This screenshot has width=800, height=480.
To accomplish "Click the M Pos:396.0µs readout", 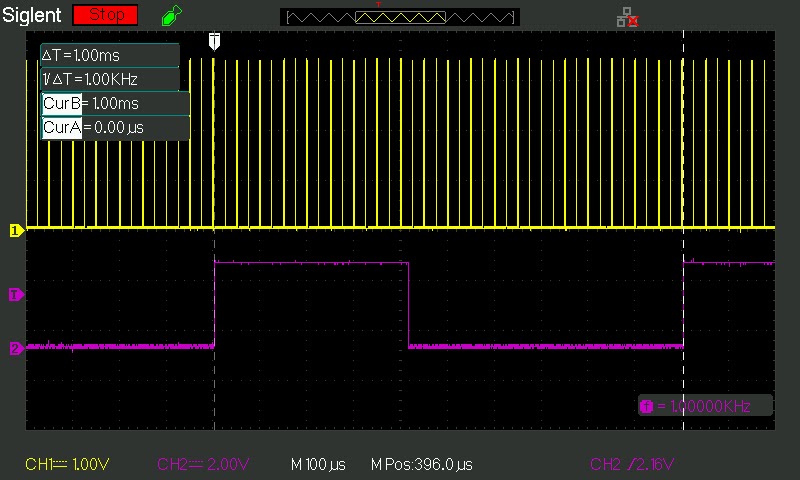I will (421, 465).
